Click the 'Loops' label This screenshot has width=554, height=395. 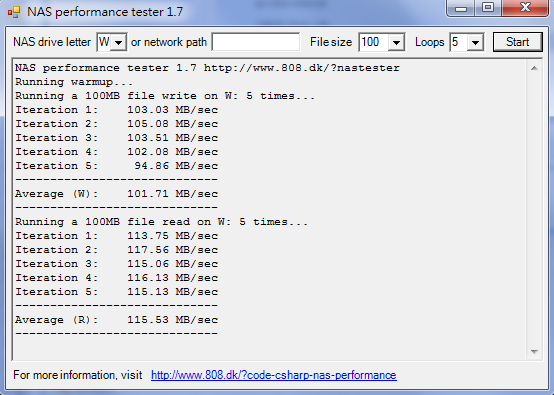pos(429,42)
